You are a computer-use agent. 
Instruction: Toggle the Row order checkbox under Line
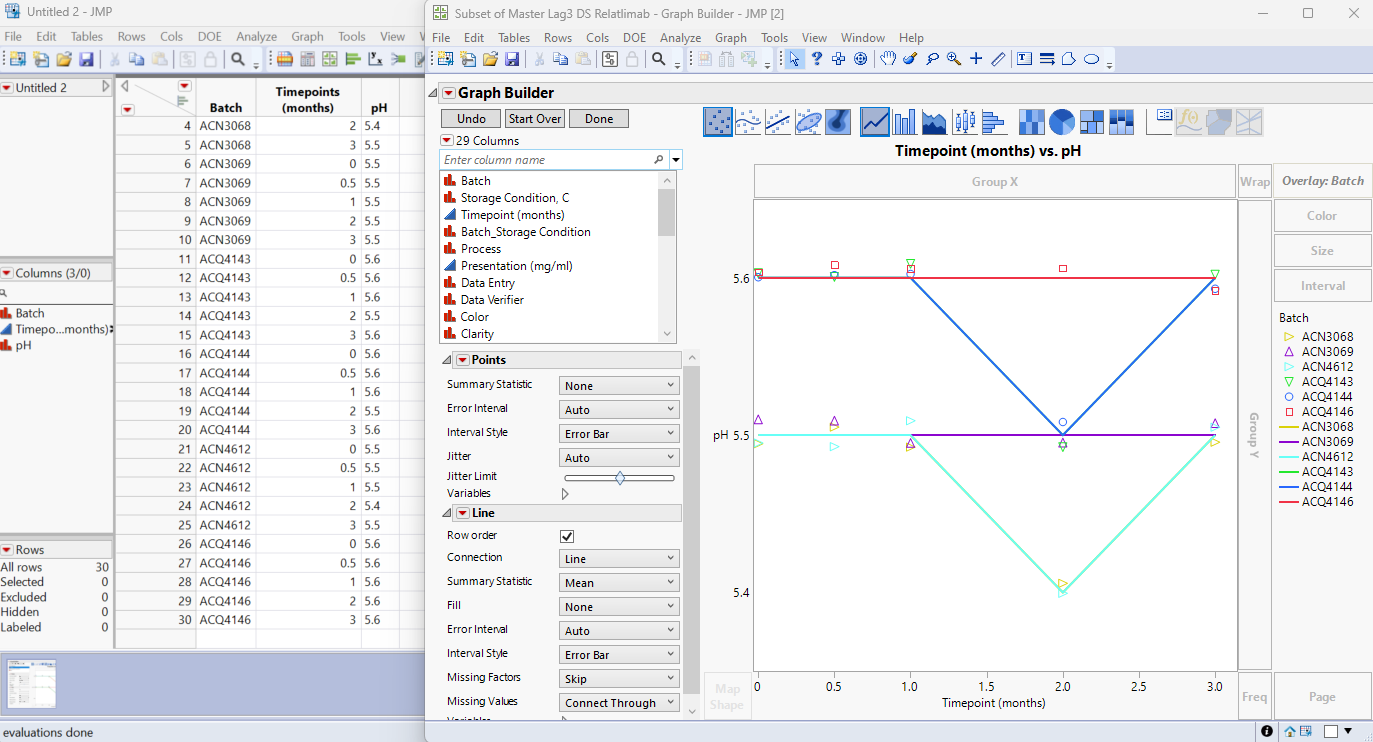pos(566,536)
